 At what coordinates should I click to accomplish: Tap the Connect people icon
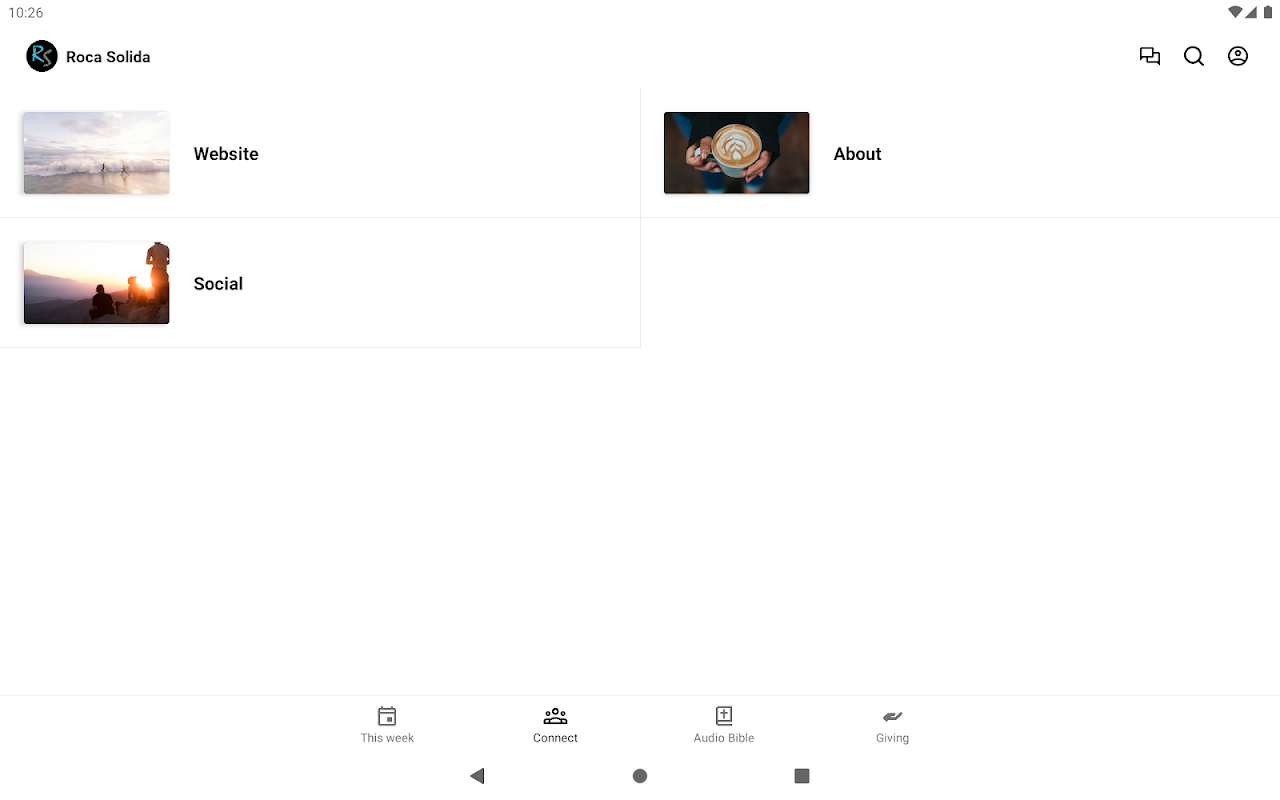(x=555, y=716)
